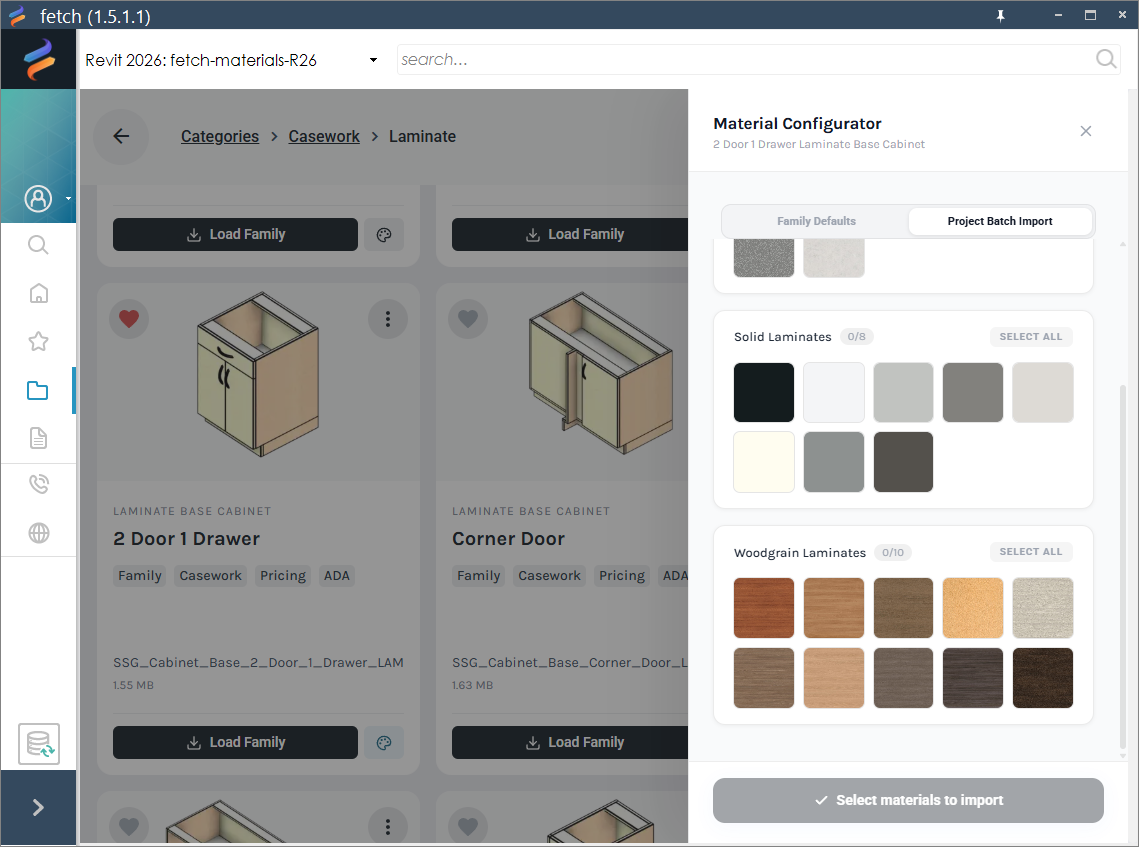Select the dark charcoal solid laminate swatch
Image resolution: width=1139 pixels, height=847 pixels.
903,462
